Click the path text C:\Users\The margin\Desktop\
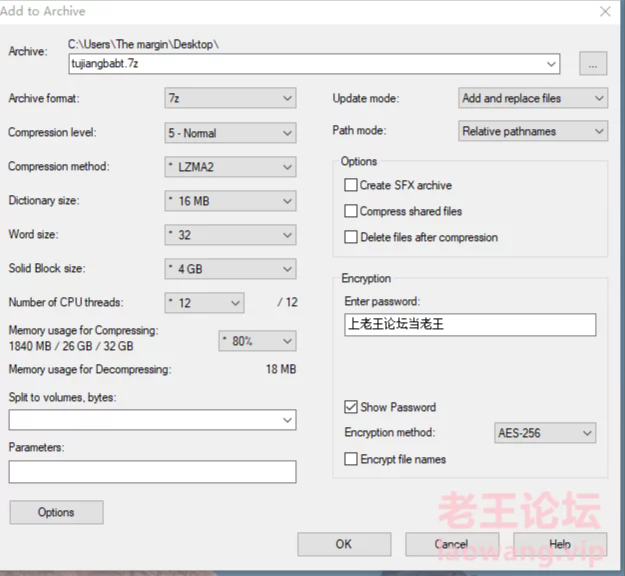 [x=143, y=44]
